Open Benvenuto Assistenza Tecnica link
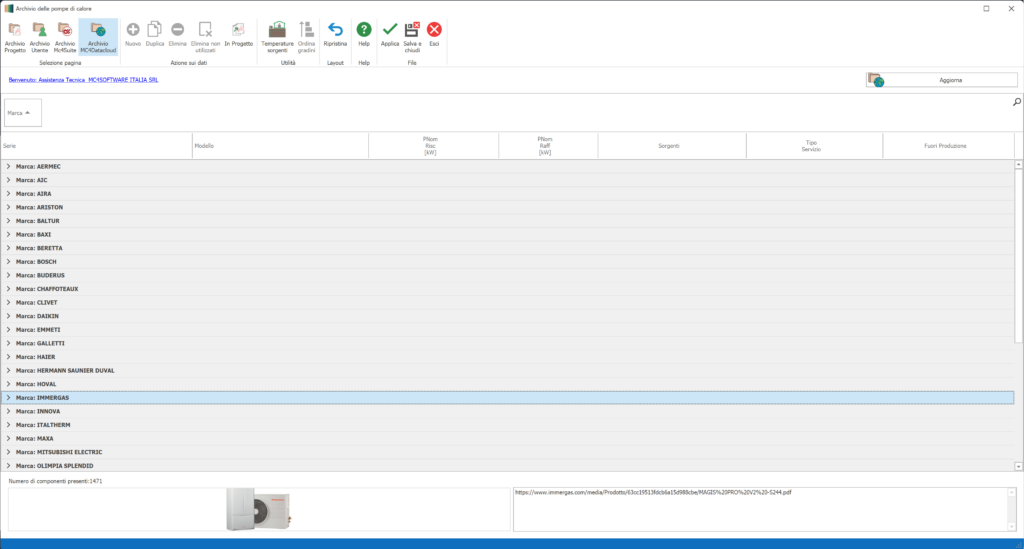The height and width of the screenshot is (549, 1024). [83, 80]
